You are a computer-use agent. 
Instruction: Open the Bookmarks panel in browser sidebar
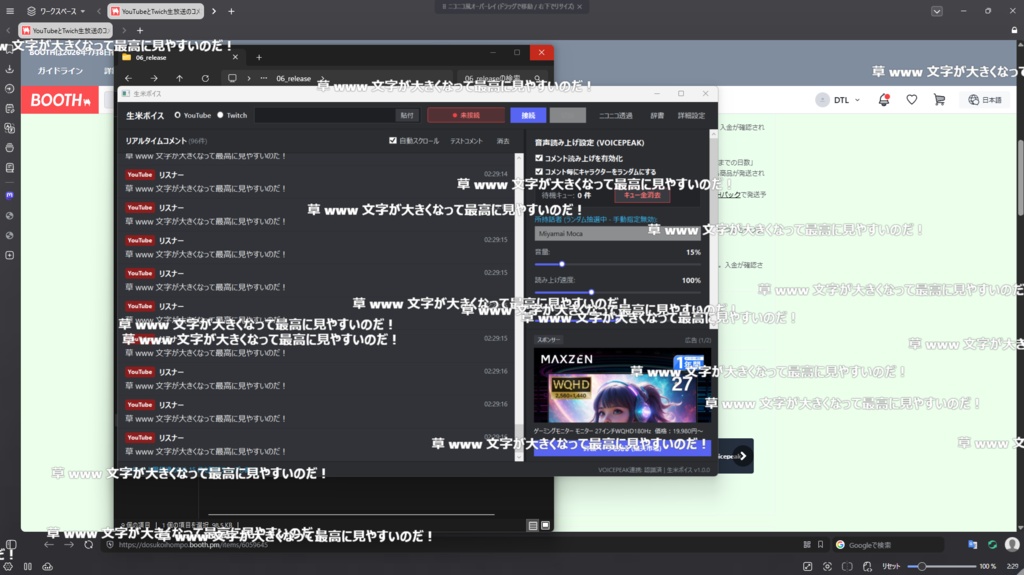coord(10,50)
